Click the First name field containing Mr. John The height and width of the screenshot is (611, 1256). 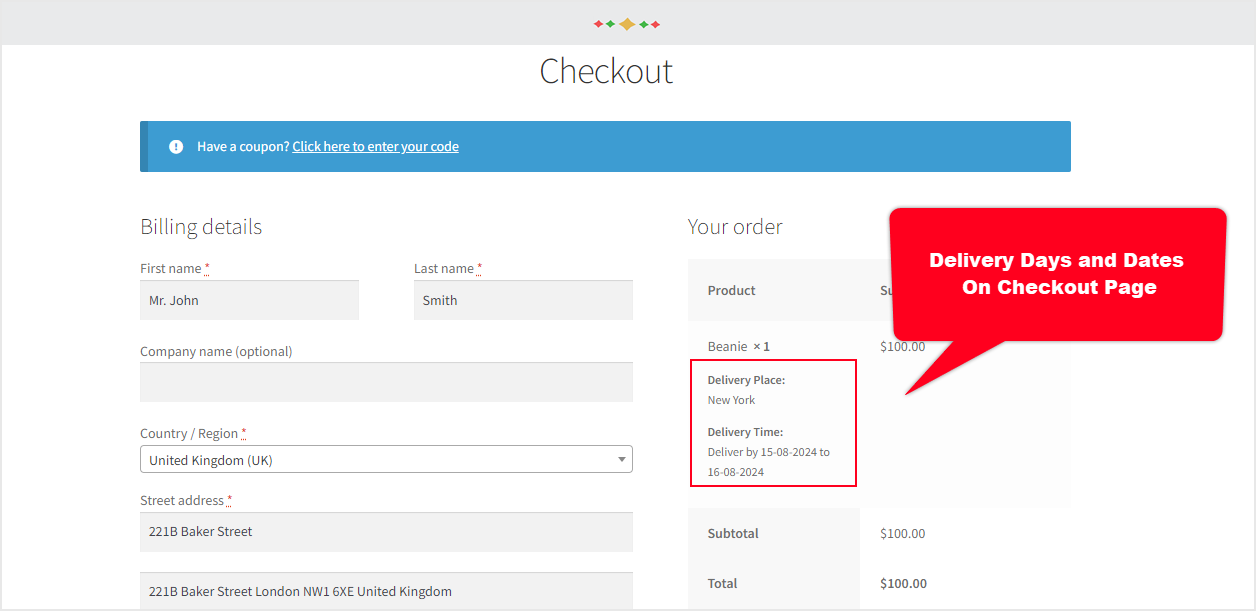(x=249, y=300)
